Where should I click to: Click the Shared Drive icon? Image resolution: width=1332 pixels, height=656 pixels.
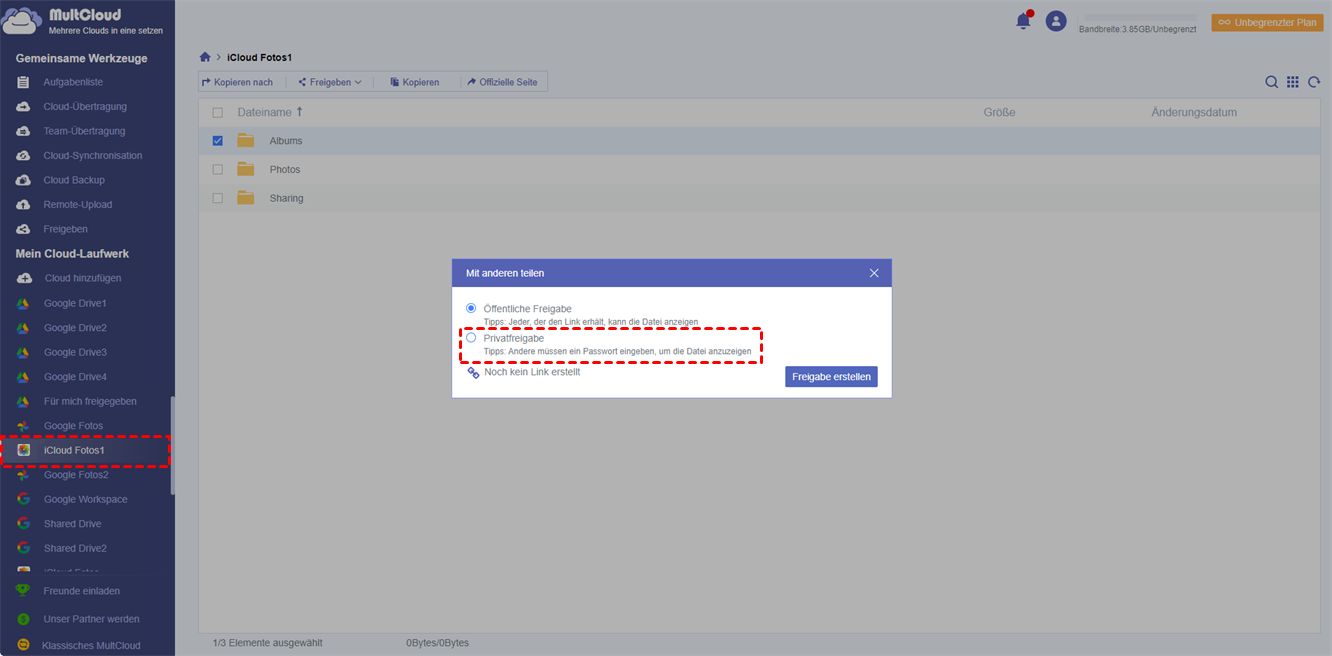click(x=23, y=524)
